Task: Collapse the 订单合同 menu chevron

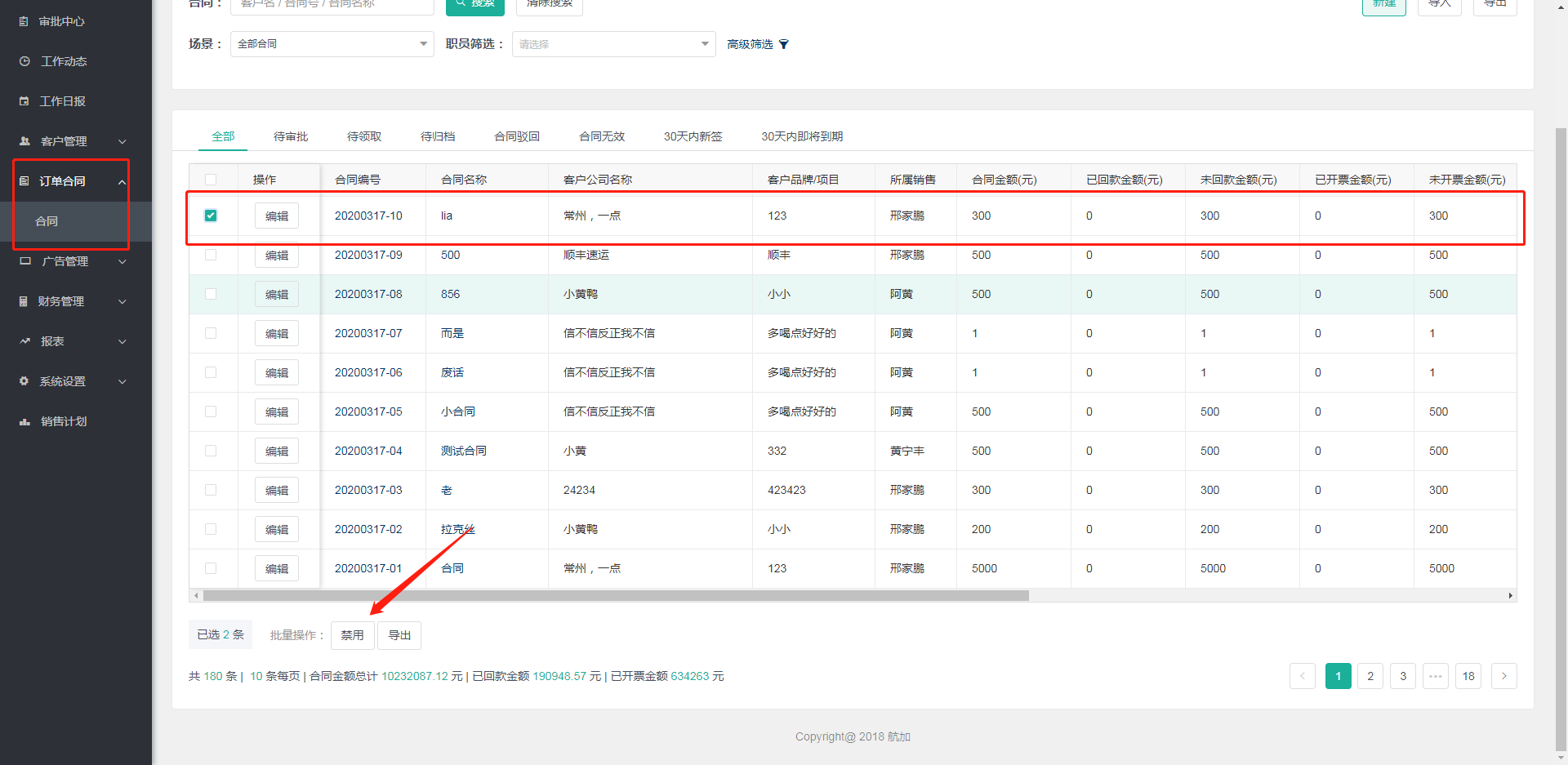Action: pyautogui.click(x=122, y=181)
